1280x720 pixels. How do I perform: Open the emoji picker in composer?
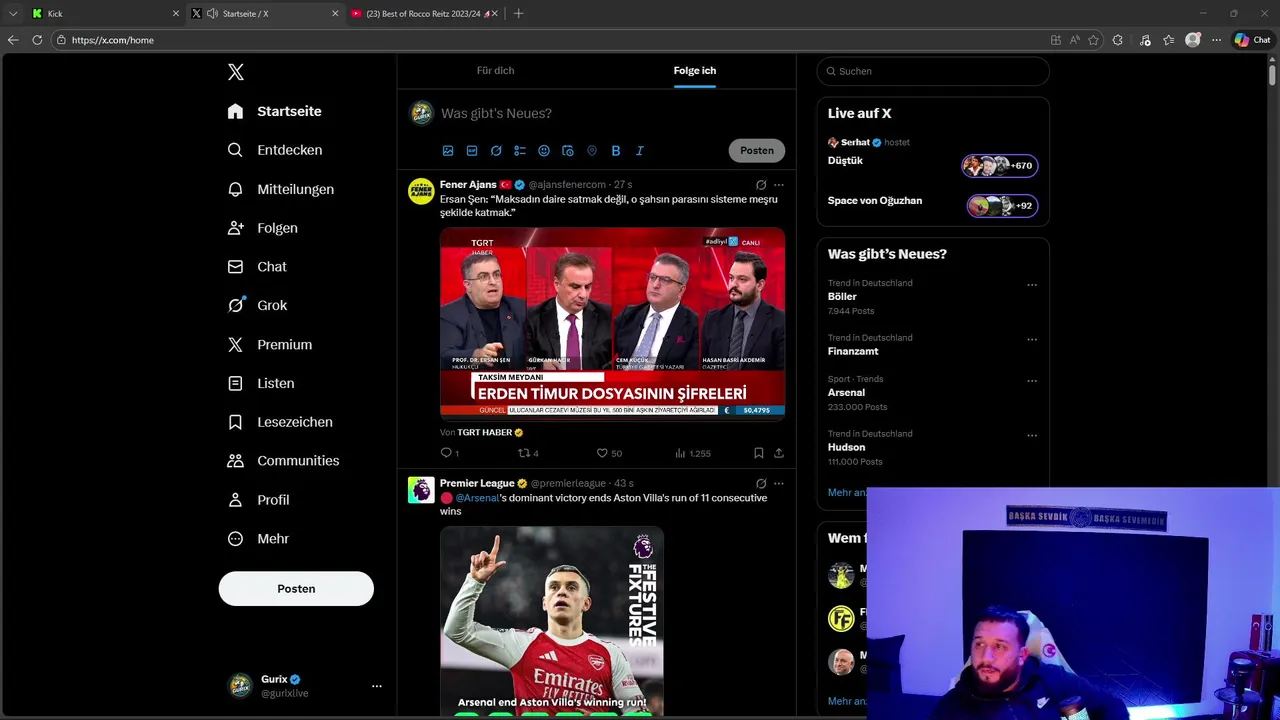(x=544, y=151)
